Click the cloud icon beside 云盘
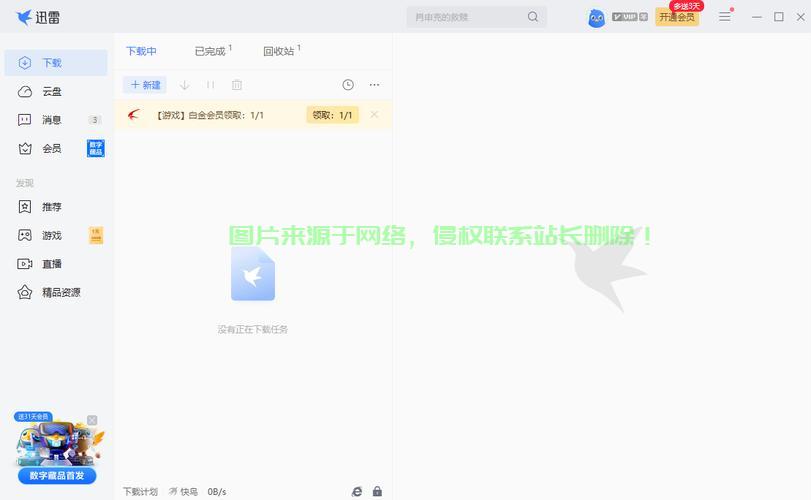811x500 pixels. click(25, 92)
